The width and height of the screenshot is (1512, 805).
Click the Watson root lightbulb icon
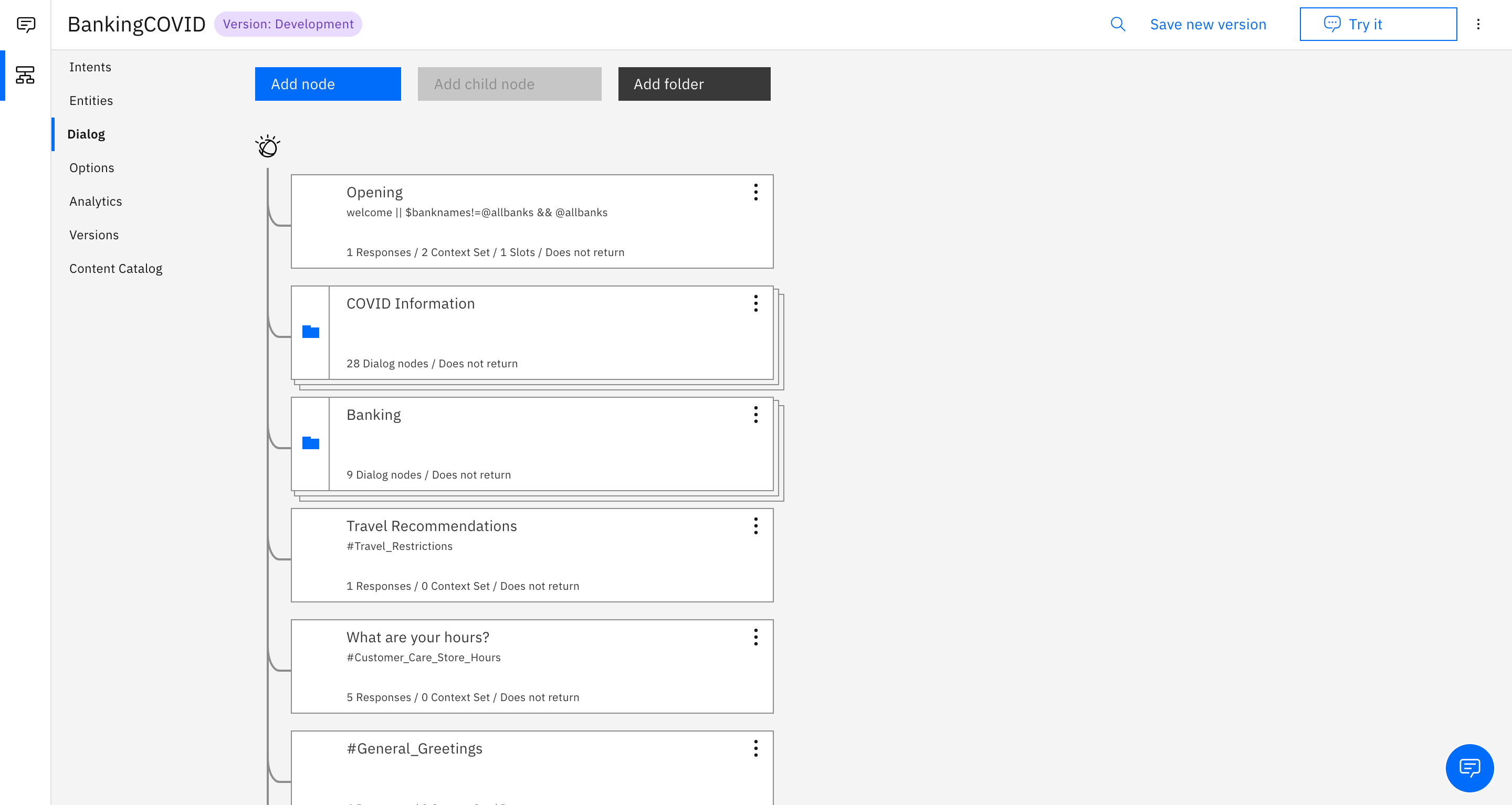pyautogui.click(x=268, y=146)
